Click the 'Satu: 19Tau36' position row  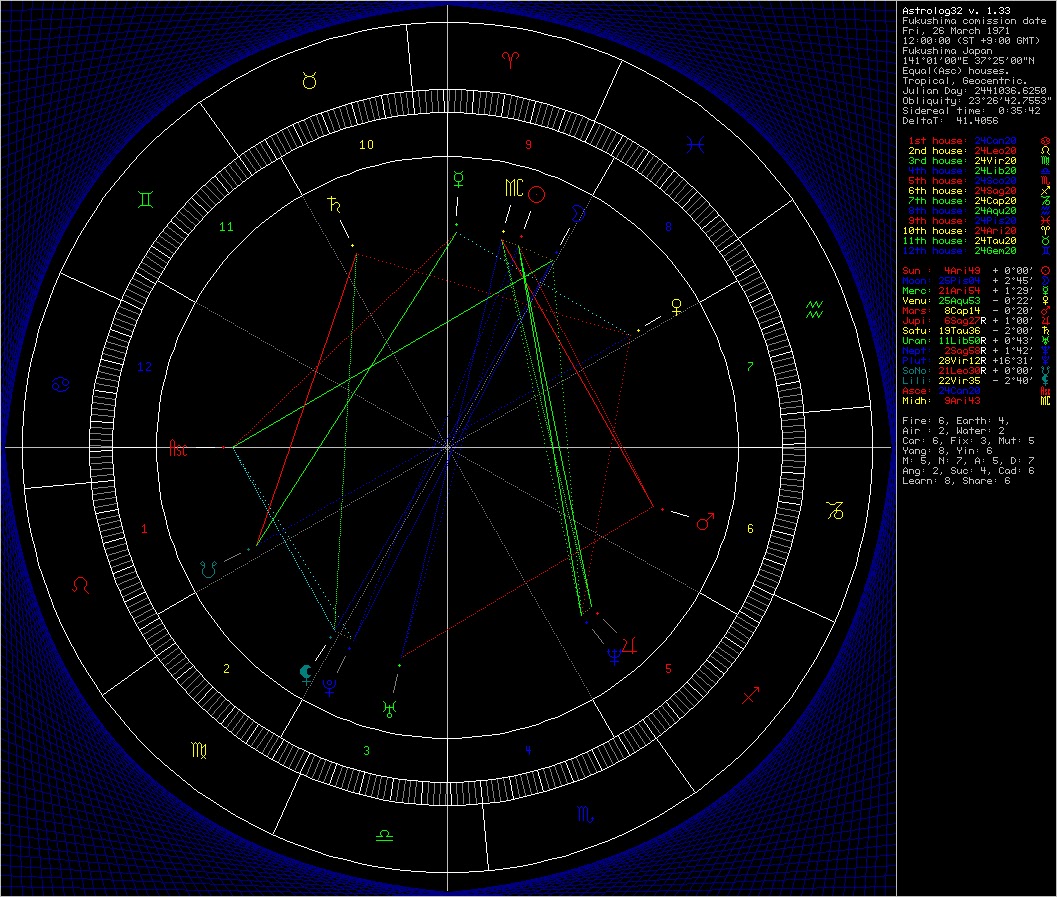[976, 330]
